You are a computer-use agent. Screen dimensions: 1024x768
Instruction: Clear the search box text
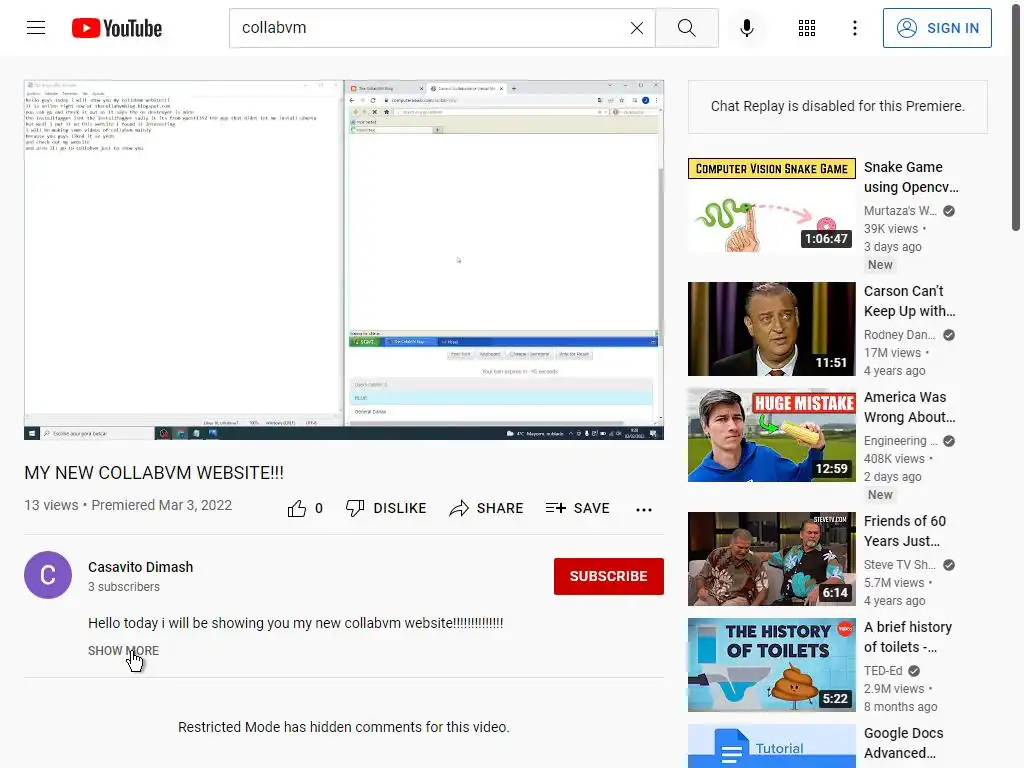(x=636, y=28)
